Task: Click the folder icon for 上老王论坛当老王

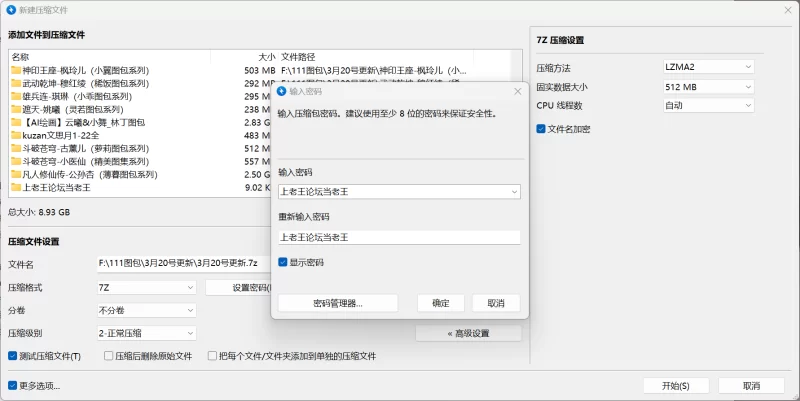Action: (x=16, y=187)
